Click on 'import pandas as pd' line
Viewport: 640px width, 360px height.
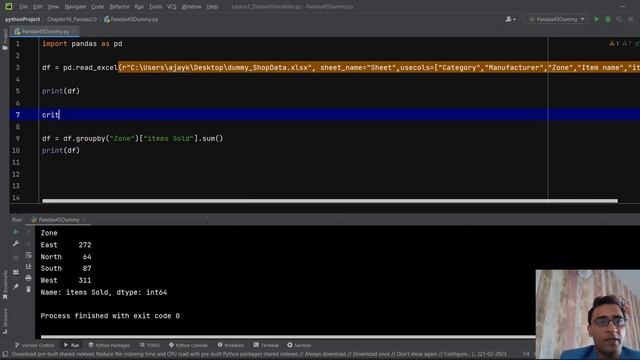coord(82,44)
